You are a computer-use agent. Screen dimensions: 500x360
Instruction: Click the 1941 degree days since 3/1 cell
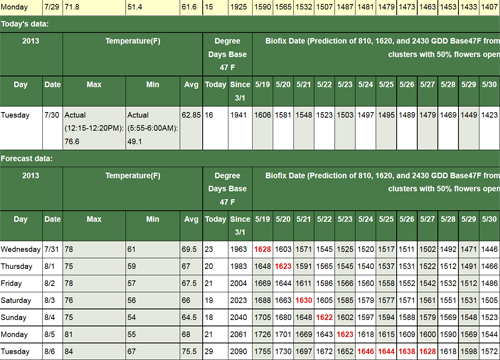(240, 128)
